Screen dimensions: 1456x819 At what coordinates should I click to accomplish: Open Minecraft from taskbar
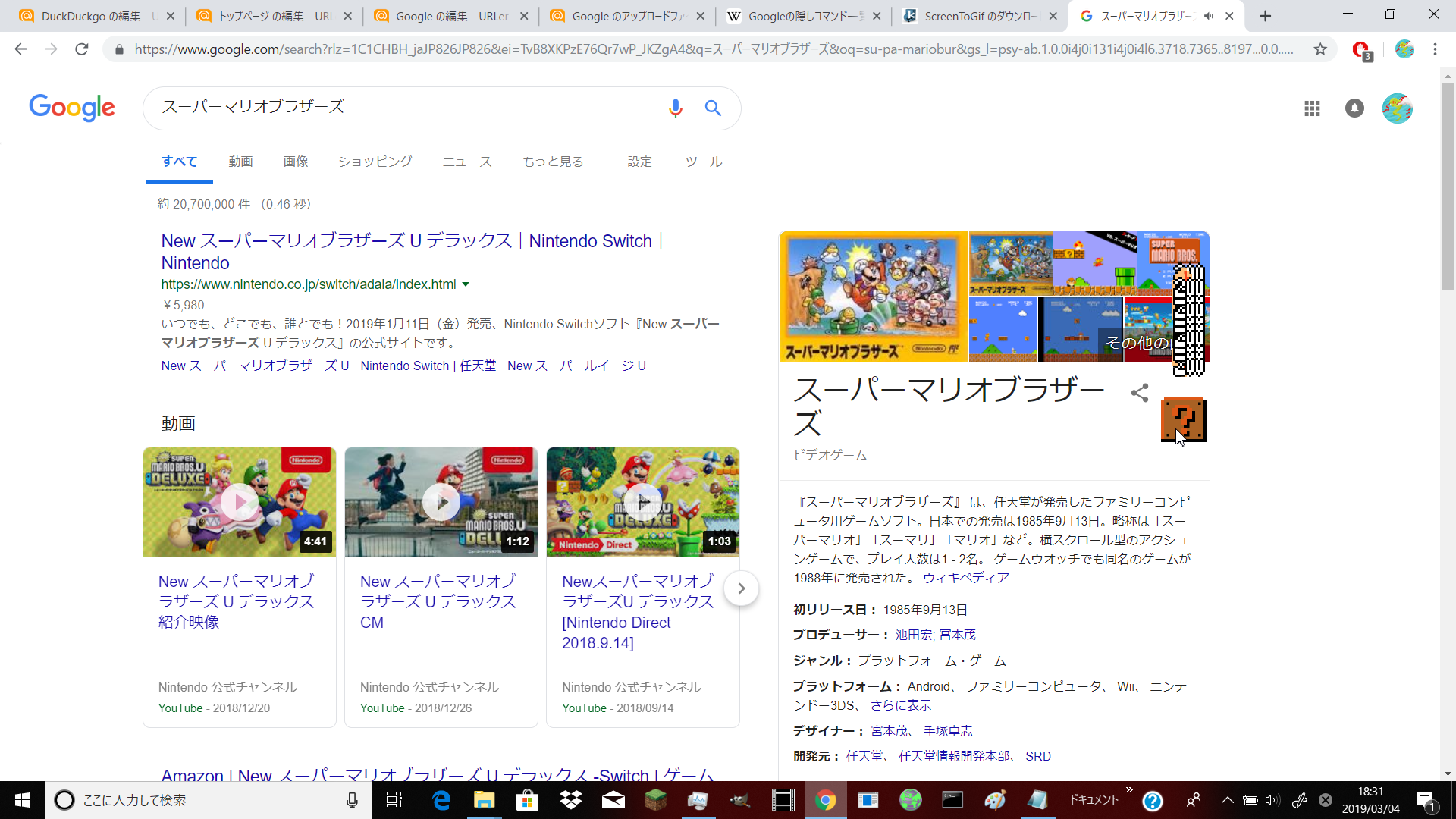click(656, 800)
